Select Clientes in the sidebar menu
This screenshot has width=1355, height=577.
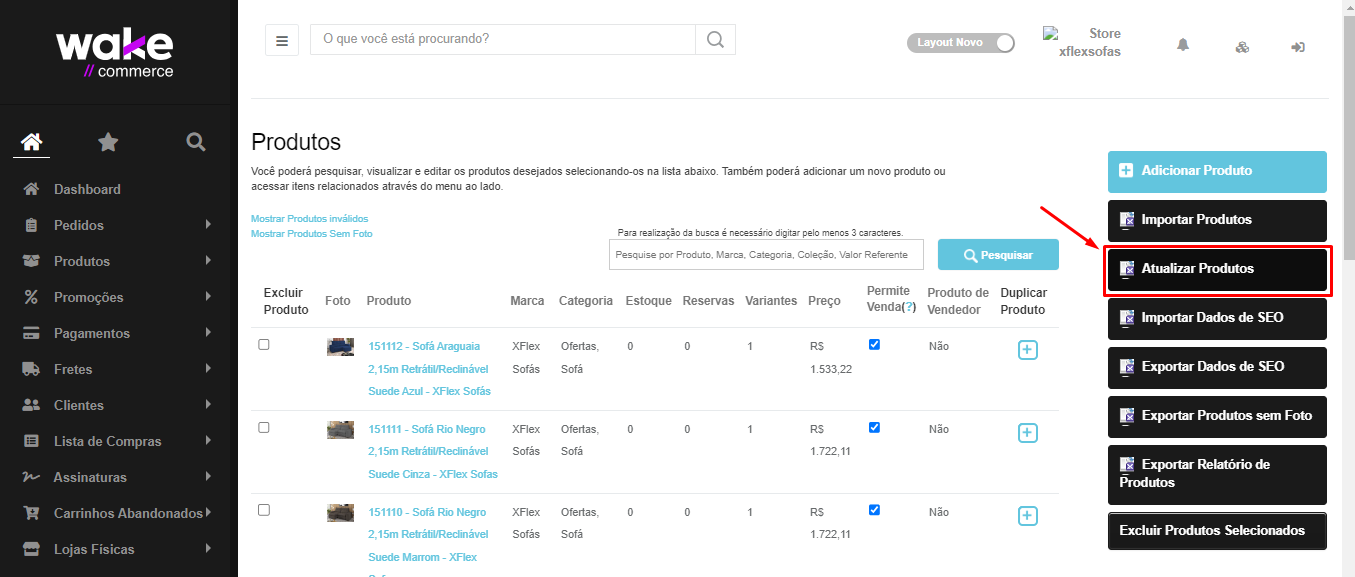(x=78, y=405)
